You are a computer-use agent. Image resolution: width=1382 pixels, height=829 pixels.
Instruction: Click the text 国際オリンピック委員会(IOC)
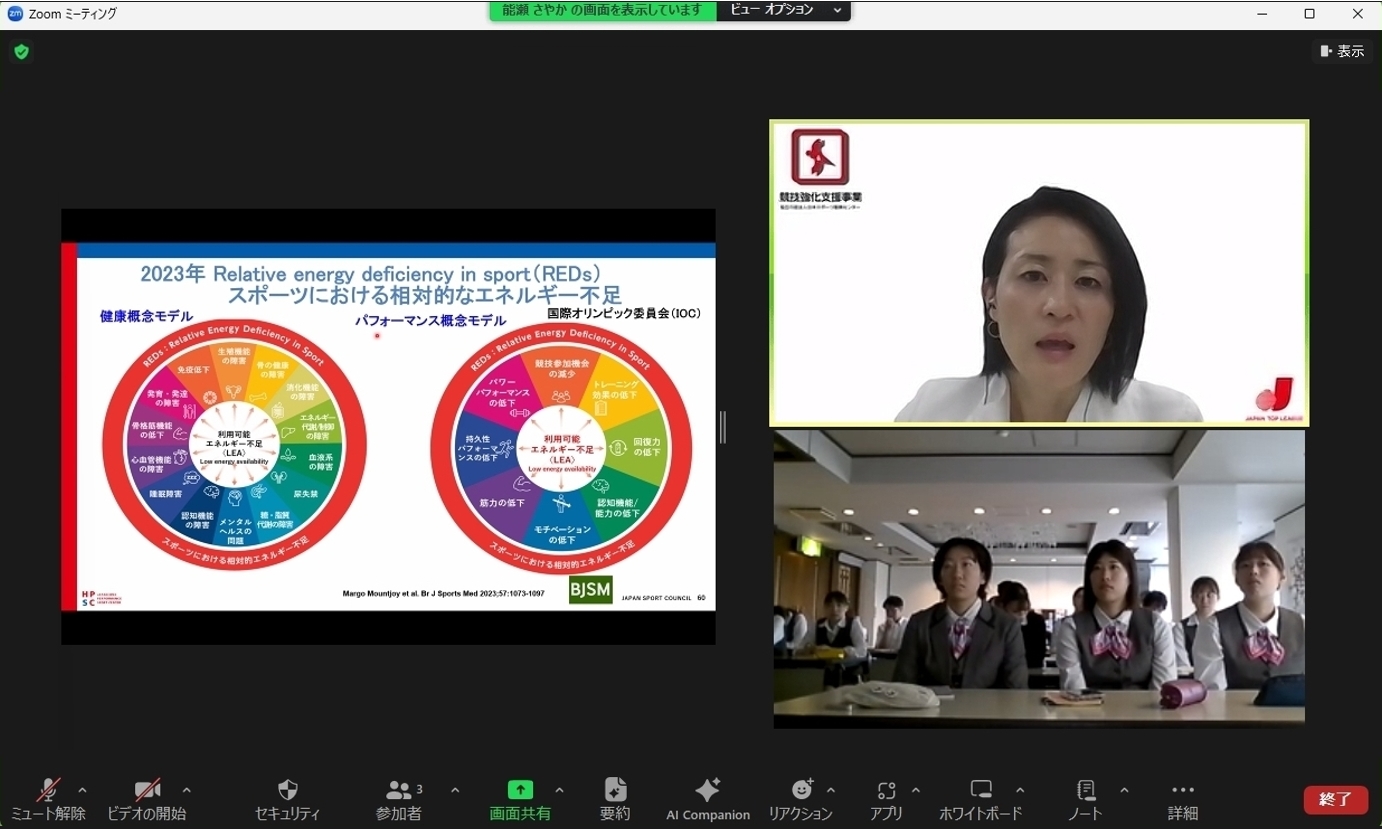coord(624,313)
